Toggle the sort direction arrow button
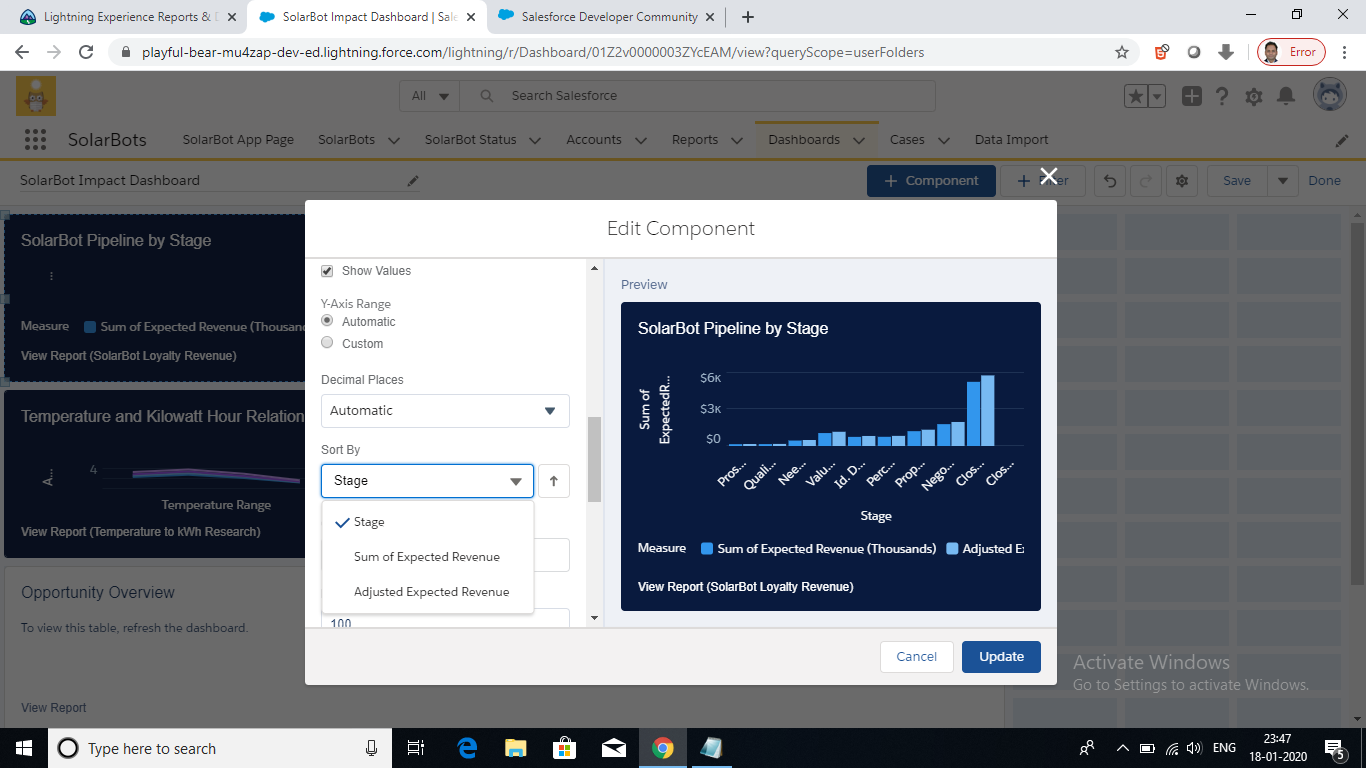This screenshot has height=768, width=1366. click(x=553, y=481)
